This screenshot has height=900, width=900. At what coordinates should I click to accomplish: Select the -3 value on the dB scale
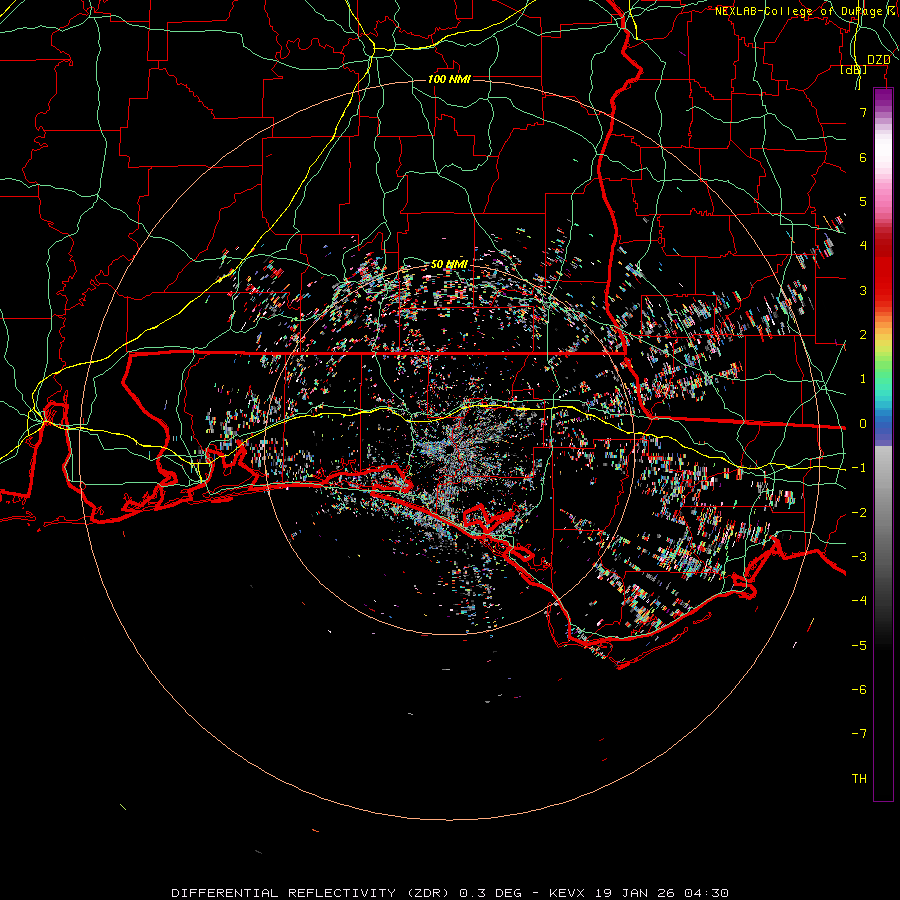tap(859, 557)
